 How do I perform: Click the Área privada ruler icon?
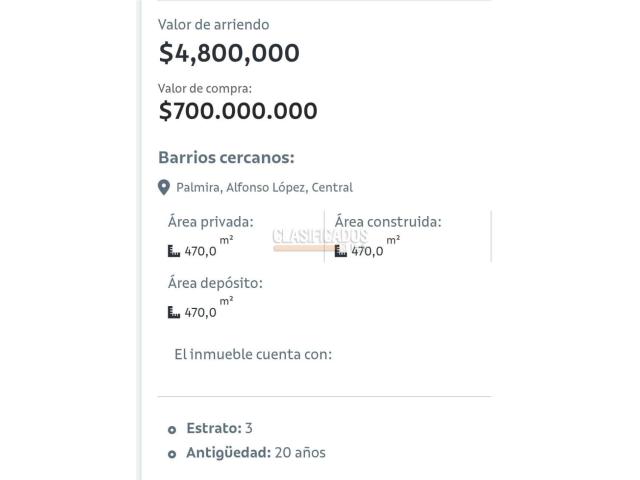click(x=174, y=251)
